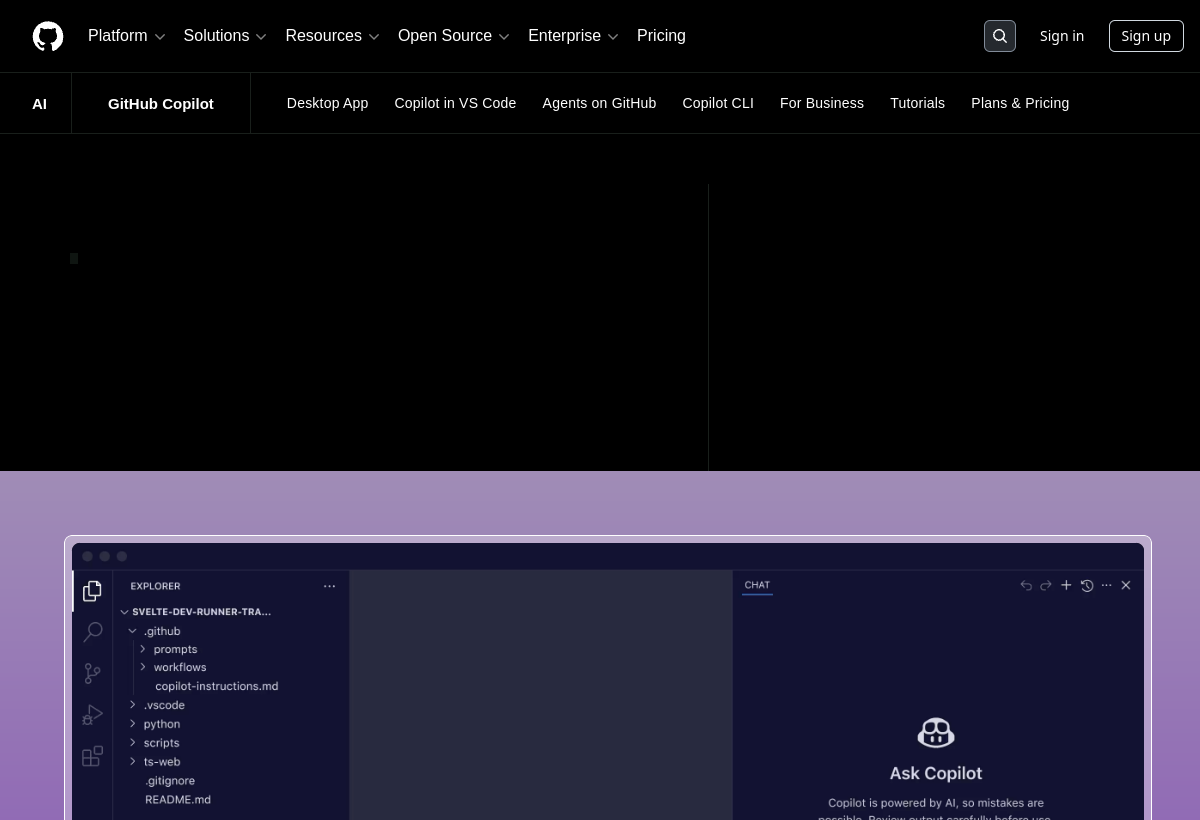Expand the prompts folder

[168, 649]
